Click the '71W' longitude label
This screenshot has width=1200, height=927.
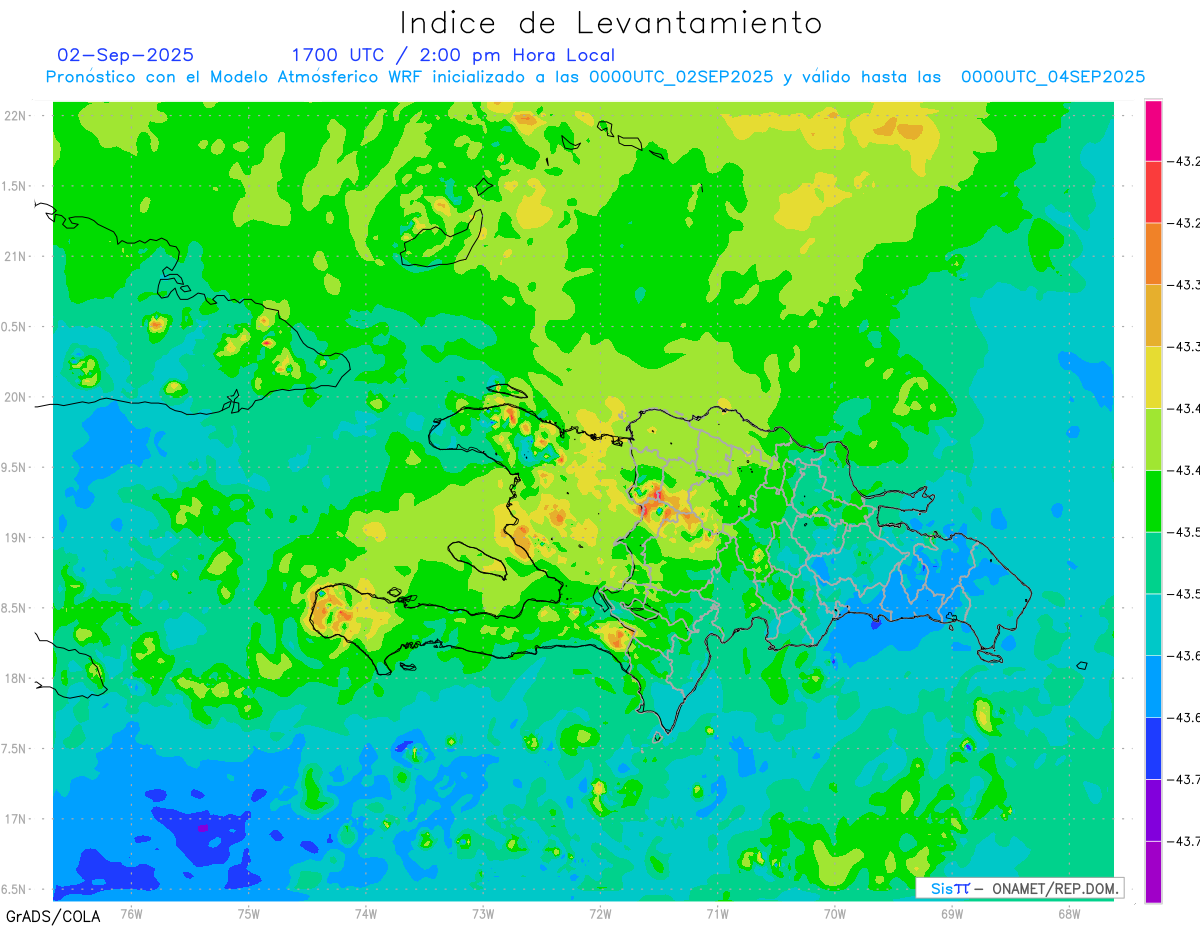point(717,914)
